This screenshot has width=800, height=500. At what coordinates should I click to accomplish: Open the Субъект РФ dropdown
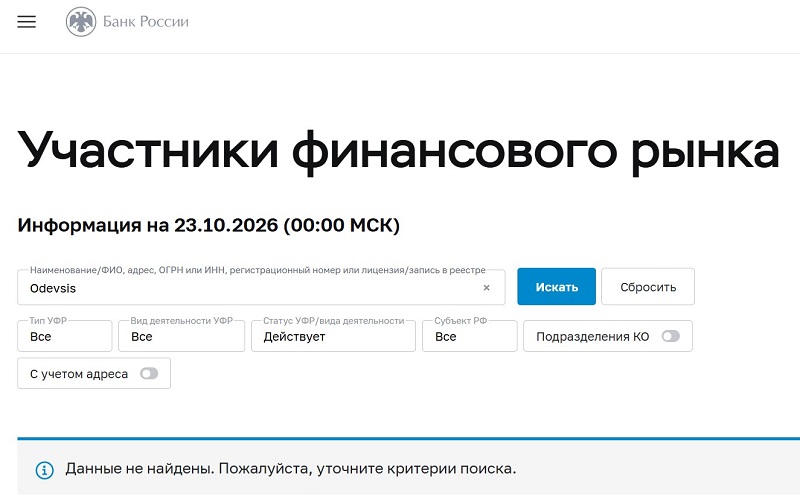click(469, 336)
